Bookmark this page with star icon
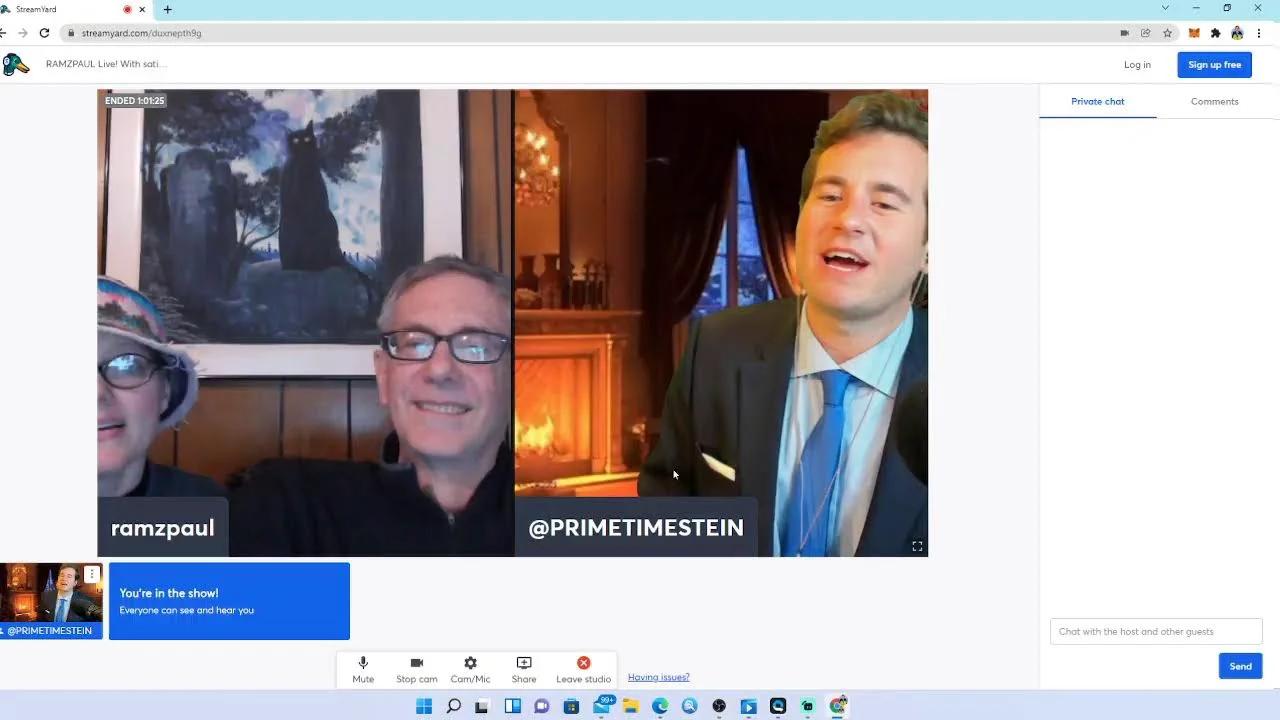 [1167, 33]
